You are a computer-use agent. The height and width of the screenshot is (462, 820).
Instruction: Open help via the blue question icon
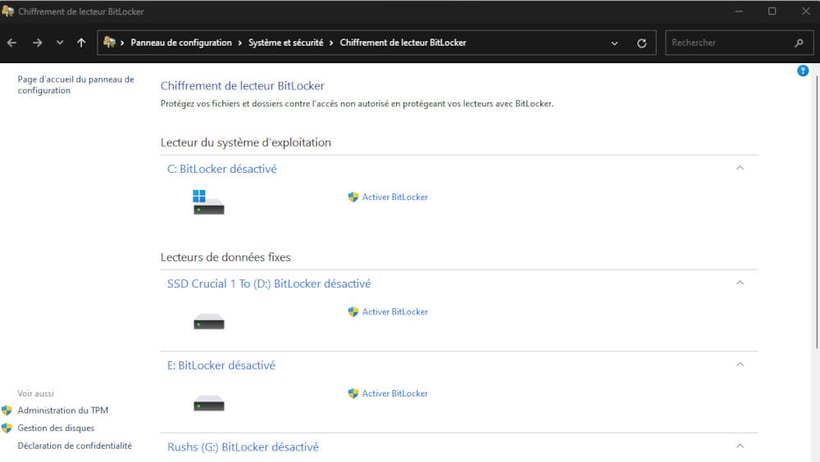point(803,71)
